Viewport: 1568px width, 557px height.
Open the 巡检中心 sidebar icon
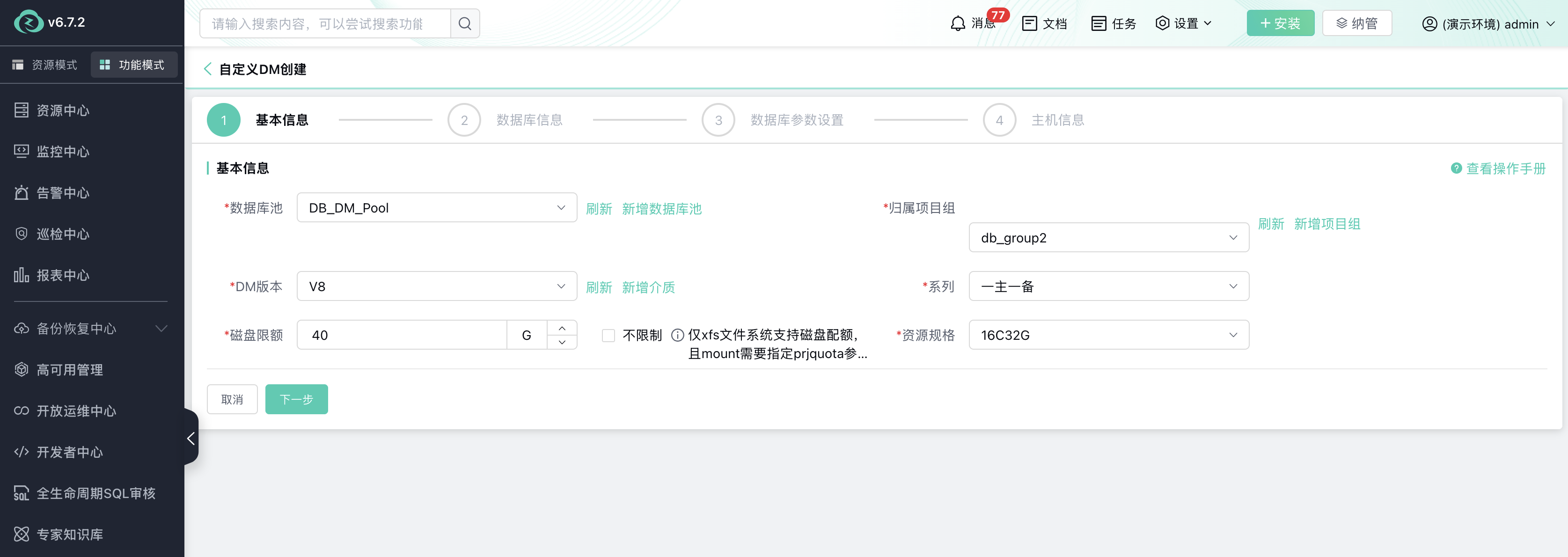pos(22,234)
